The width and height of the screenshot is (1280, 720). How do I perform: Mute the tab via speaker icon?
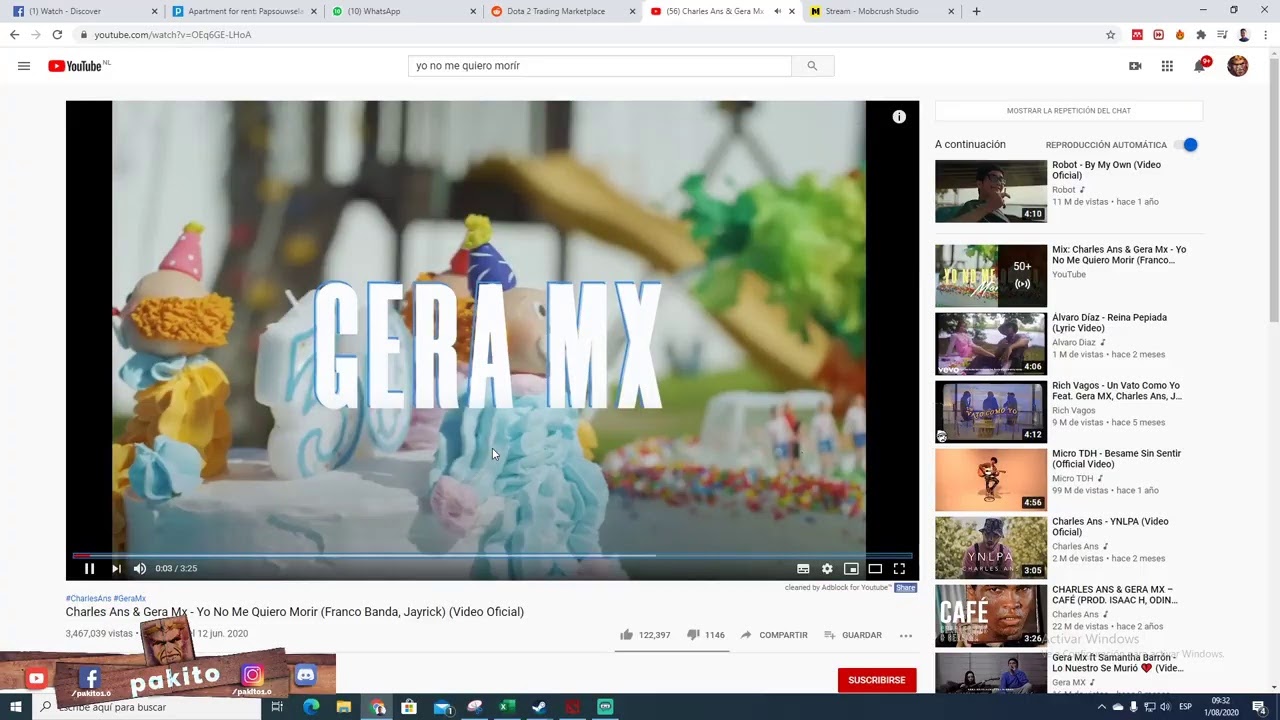[x=778, y=11]
